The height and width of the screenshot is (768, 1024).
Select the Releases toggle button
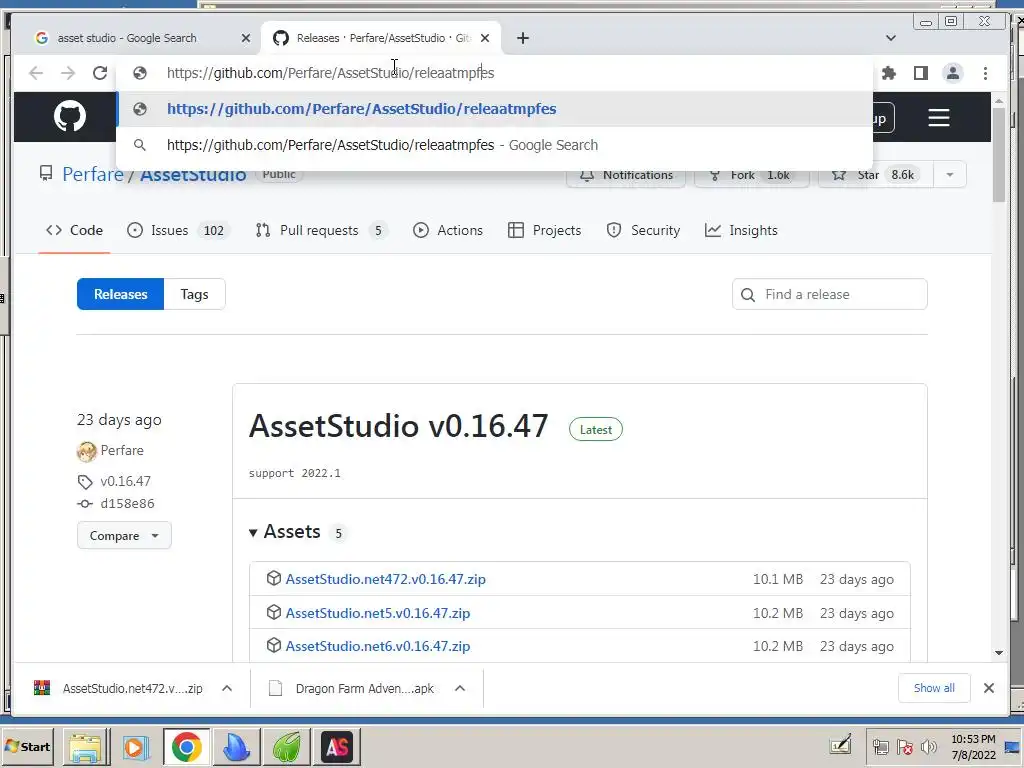[120, 295]
